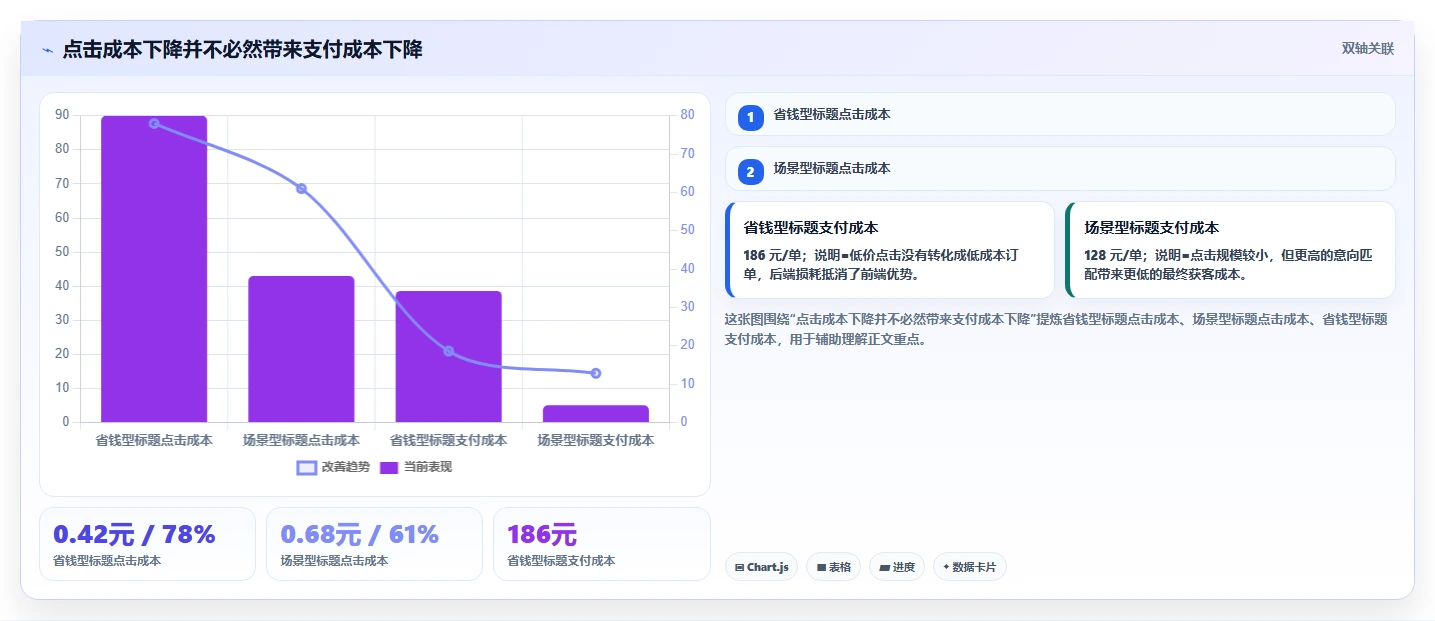This screenshot has height=621, width=1435.
Task: Select numbered item 1 省钱型标题点击成本
Action: click(1059, 114)
